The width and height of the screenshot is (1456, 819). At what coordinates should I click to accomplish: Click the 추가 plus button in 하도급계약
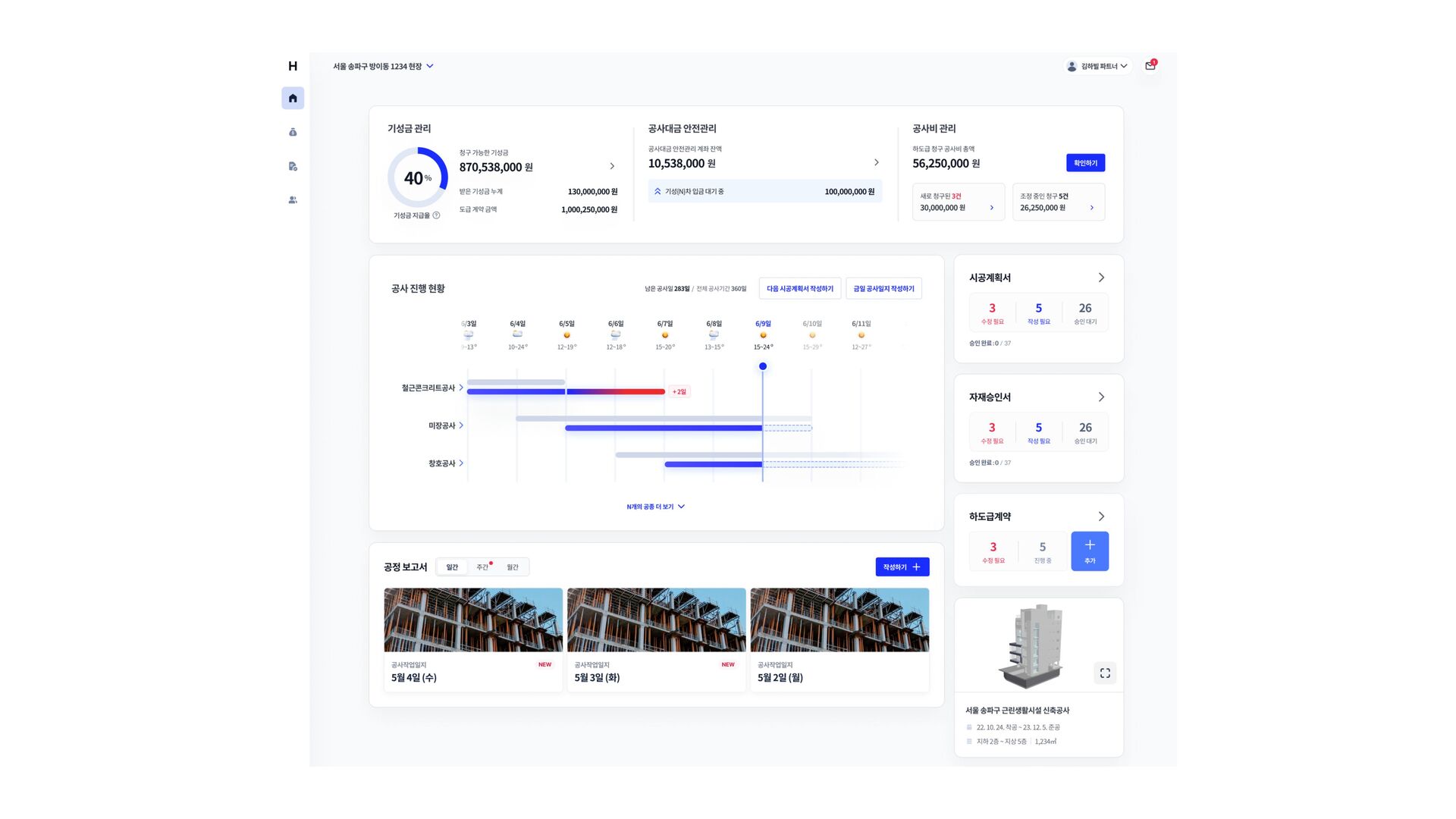coord(1090,551)
